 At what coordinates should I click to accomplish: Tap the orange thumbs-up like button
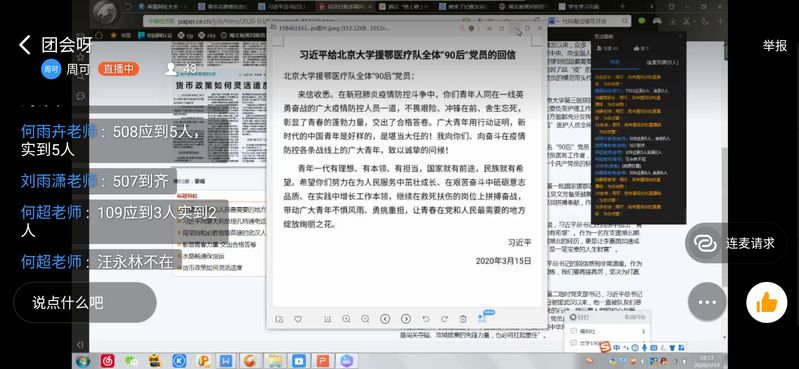766,302
